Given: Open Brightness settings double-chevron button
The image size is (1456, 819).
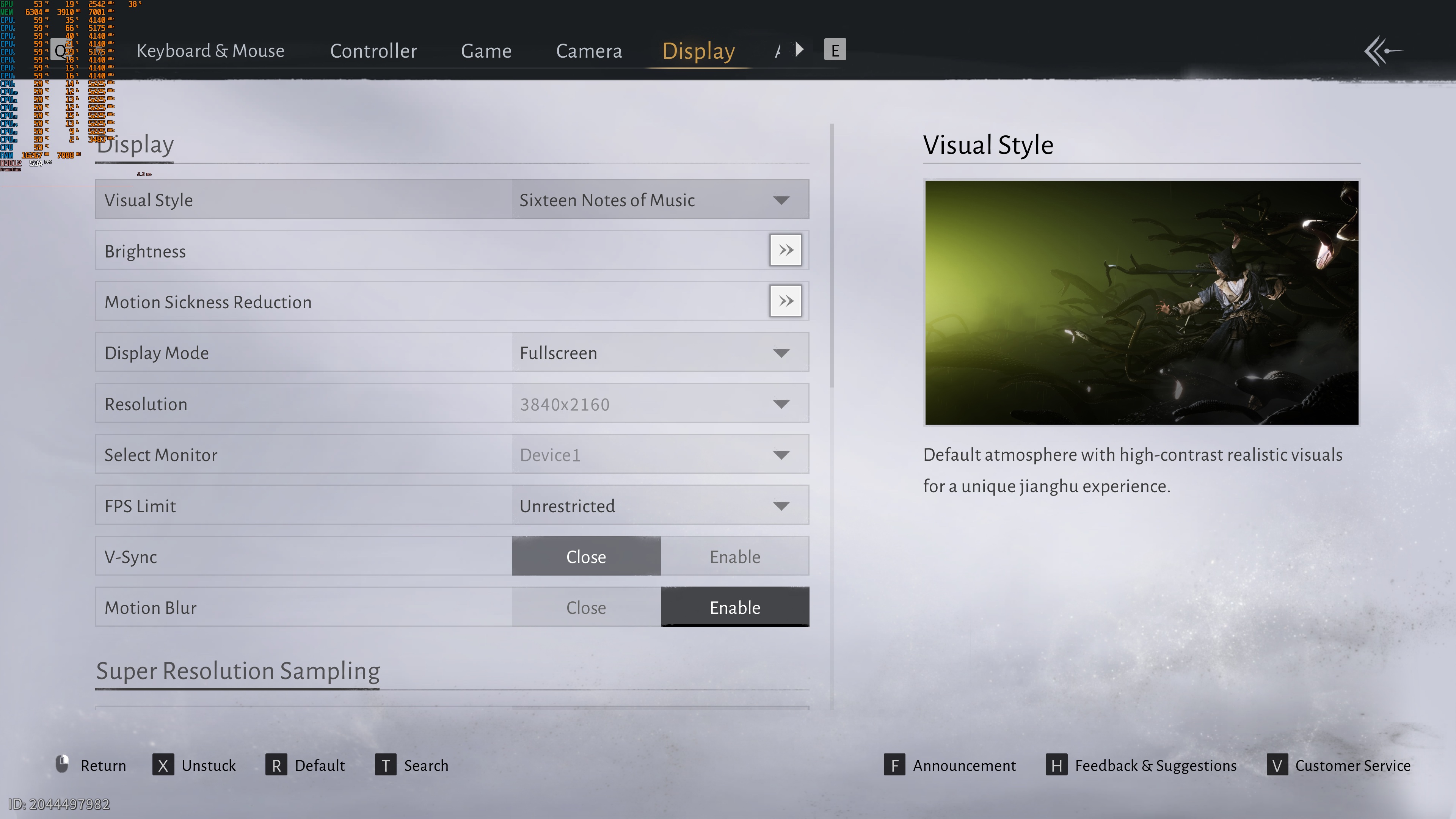Looking at the screenshot, I should (x=785, y=250).
